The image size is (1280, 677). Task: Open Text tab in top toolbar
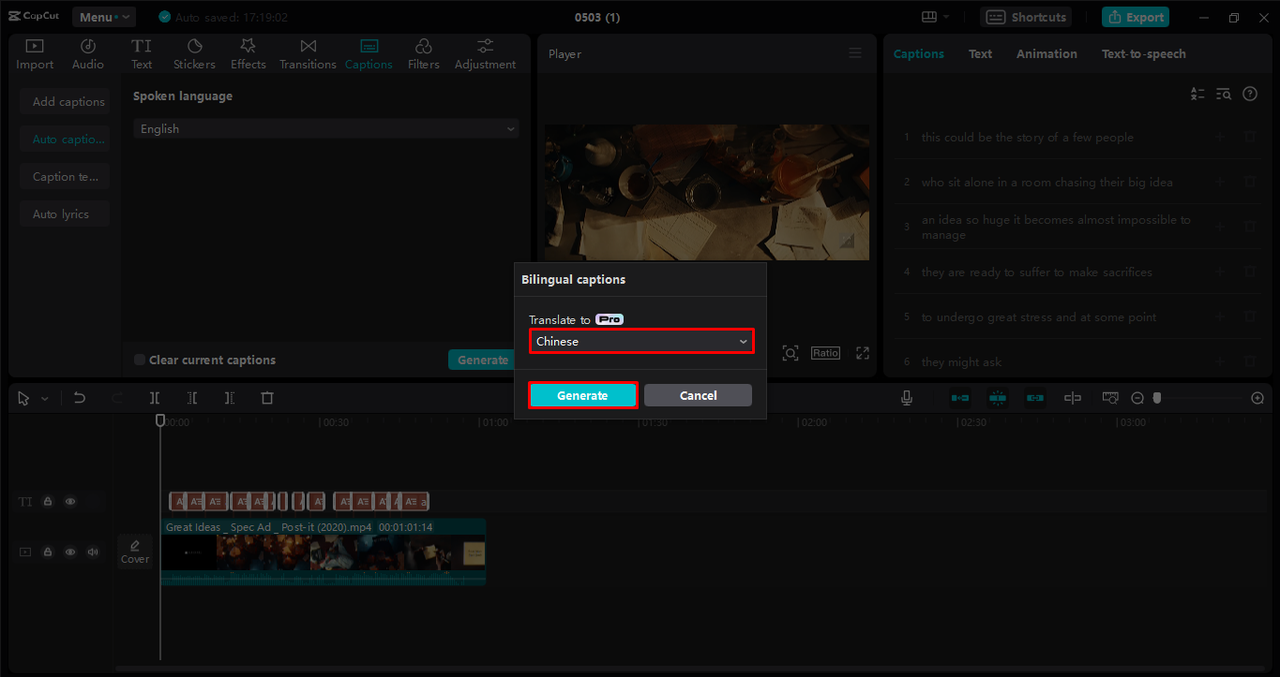coord(142,54)
